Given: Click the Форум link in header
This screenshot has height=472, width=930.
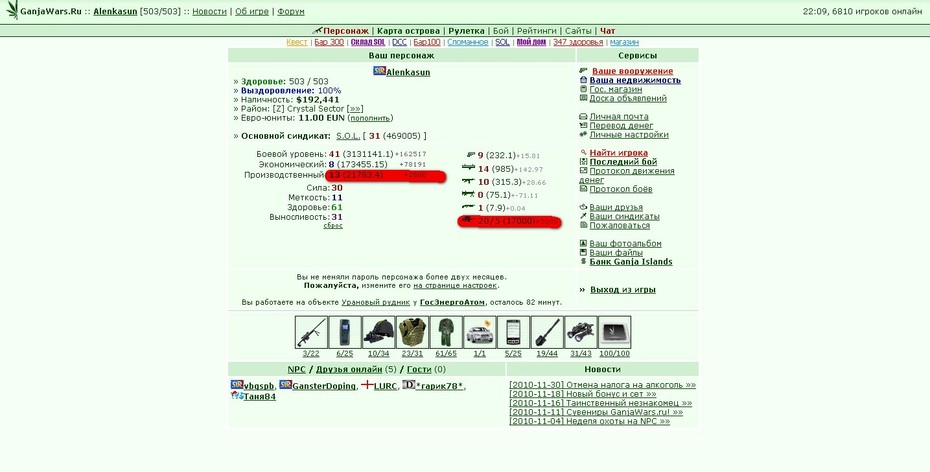Looking at the screenshot, I should (291, 11).
